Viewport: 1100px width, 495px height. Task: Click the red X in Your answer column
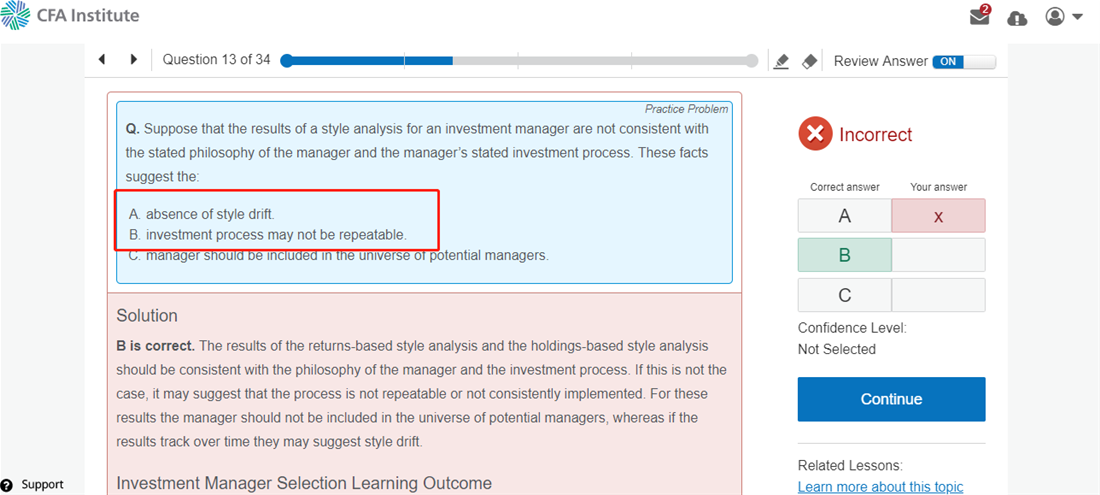tap(937, 216)
